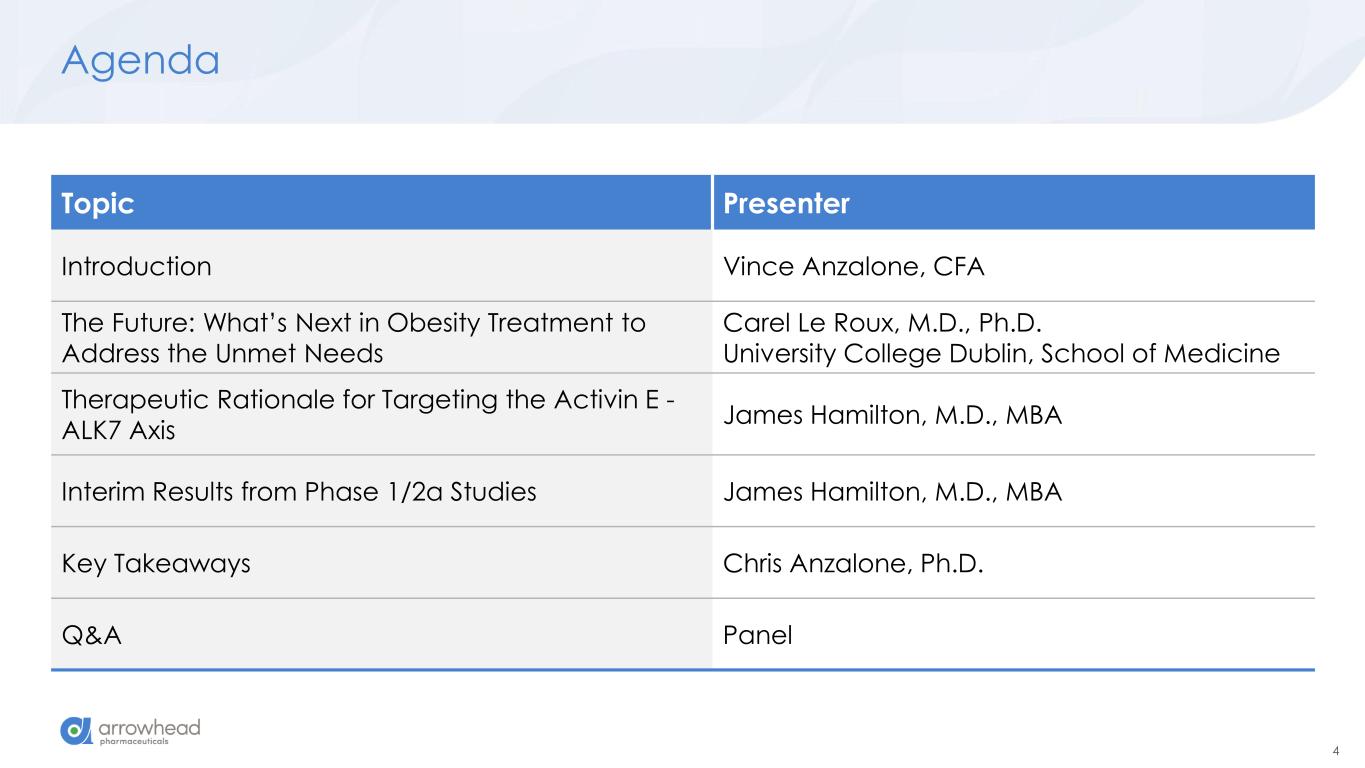Click the Key Takeaways topic cell
The width and height of the screenshot is (1365, 768).
(x=156, y=564)
